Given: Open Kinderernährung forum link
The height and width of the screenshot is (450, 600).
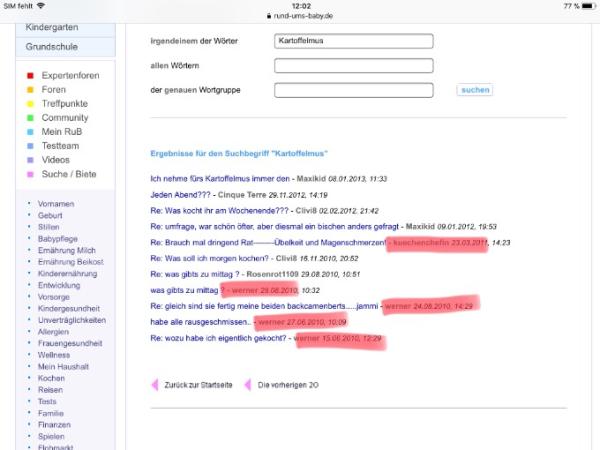Looking at the screenshot, I should (x=67, y=274).
